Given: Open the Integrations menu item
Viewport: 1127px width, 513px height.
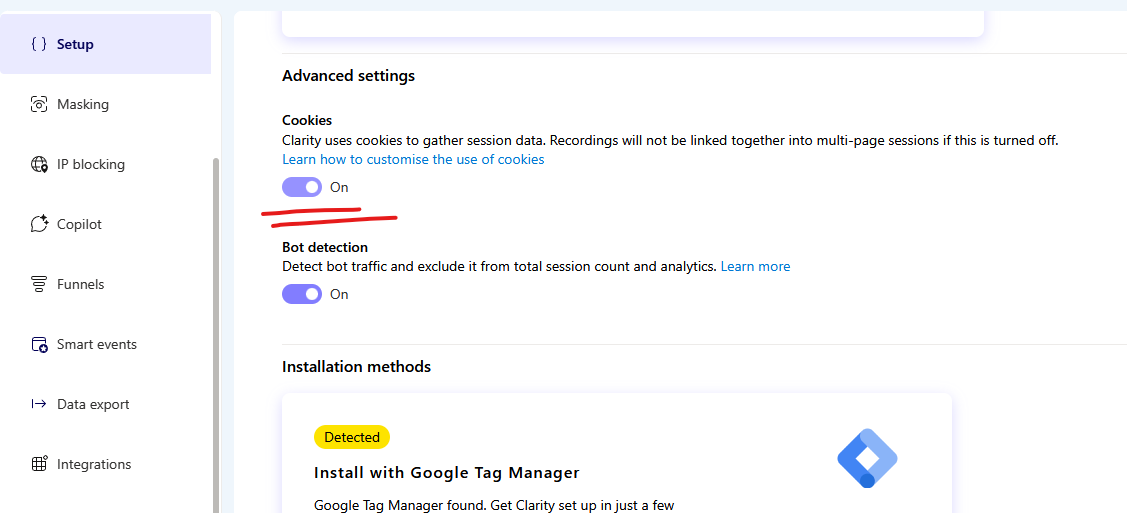Looking at the screenshot, I should pyautogui.click(x=94, y=464).
